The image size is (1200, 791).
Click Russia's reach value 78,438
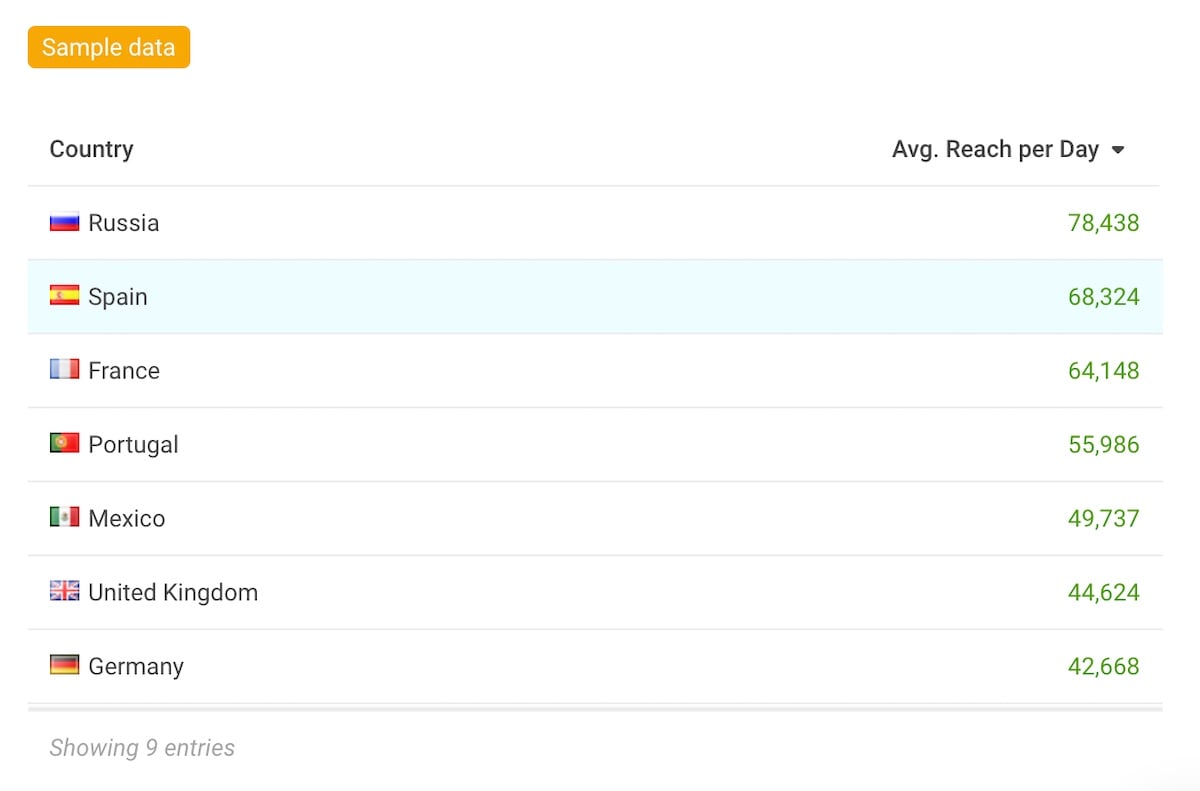pos(1103,223)
